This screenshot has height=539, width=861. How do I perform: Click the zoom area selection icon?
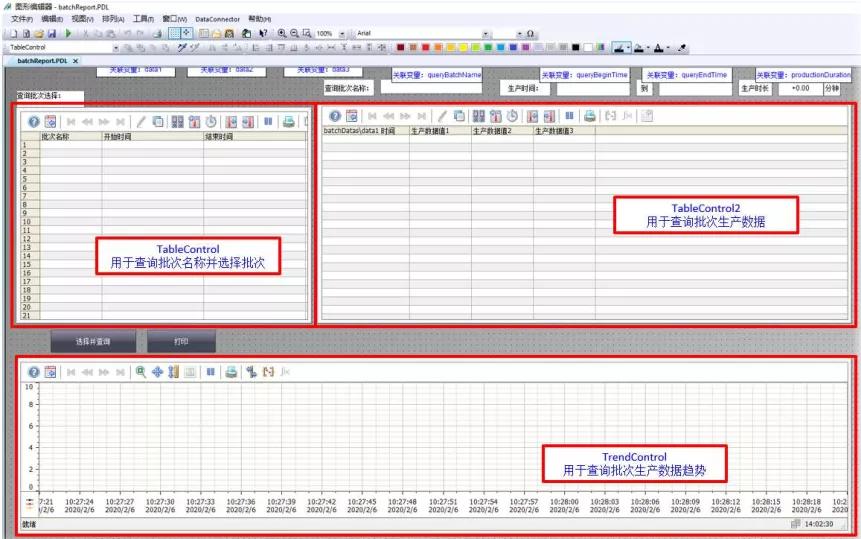(306, 33)
